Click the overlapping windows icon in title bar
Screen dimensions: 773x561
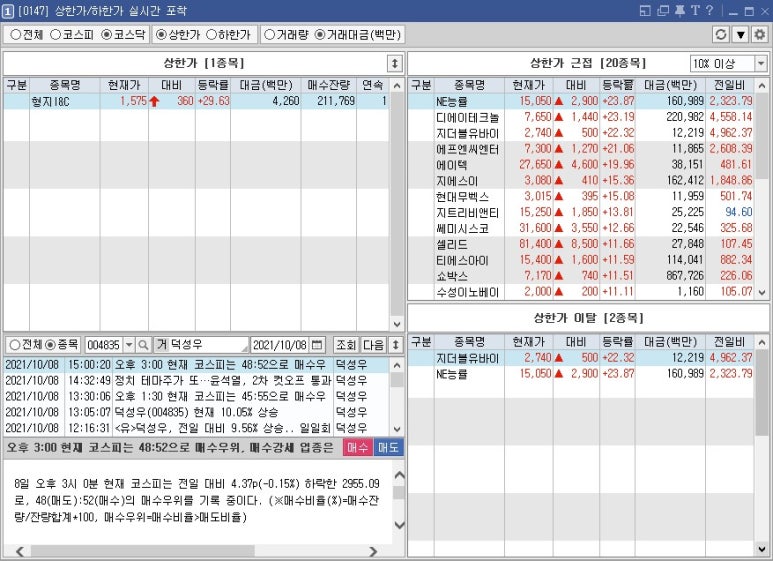[x=663, y=11]
